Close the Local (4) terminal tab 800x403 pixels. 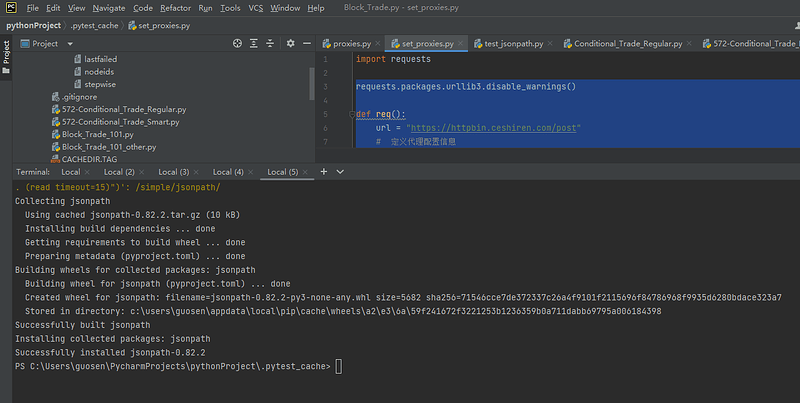(251, 172)
